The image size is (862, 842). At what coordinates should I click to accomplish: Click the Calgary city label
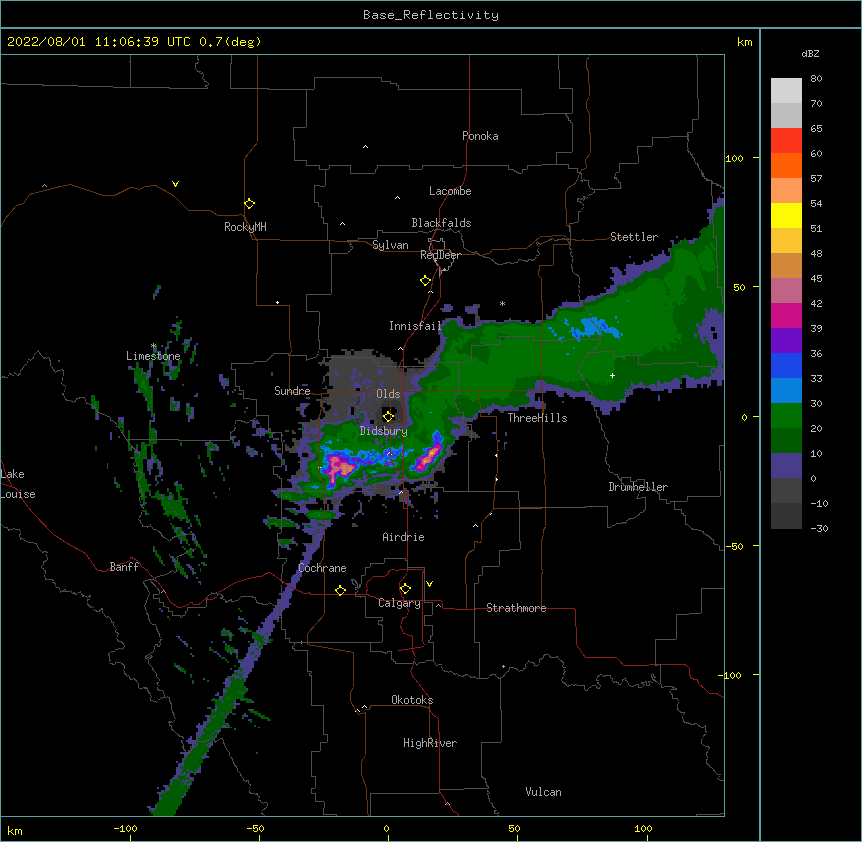(399, 603)
